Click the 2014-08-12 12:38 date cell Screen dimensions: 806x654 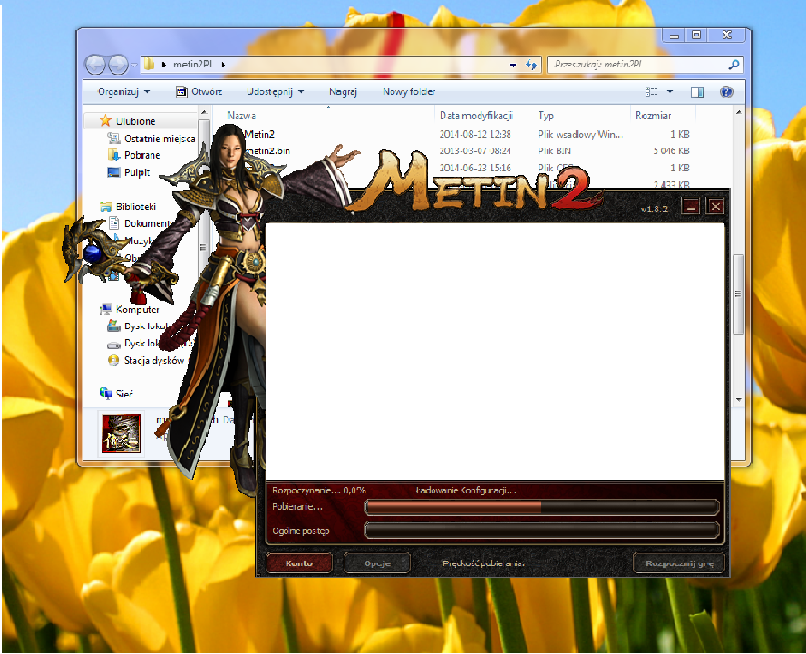475,134
